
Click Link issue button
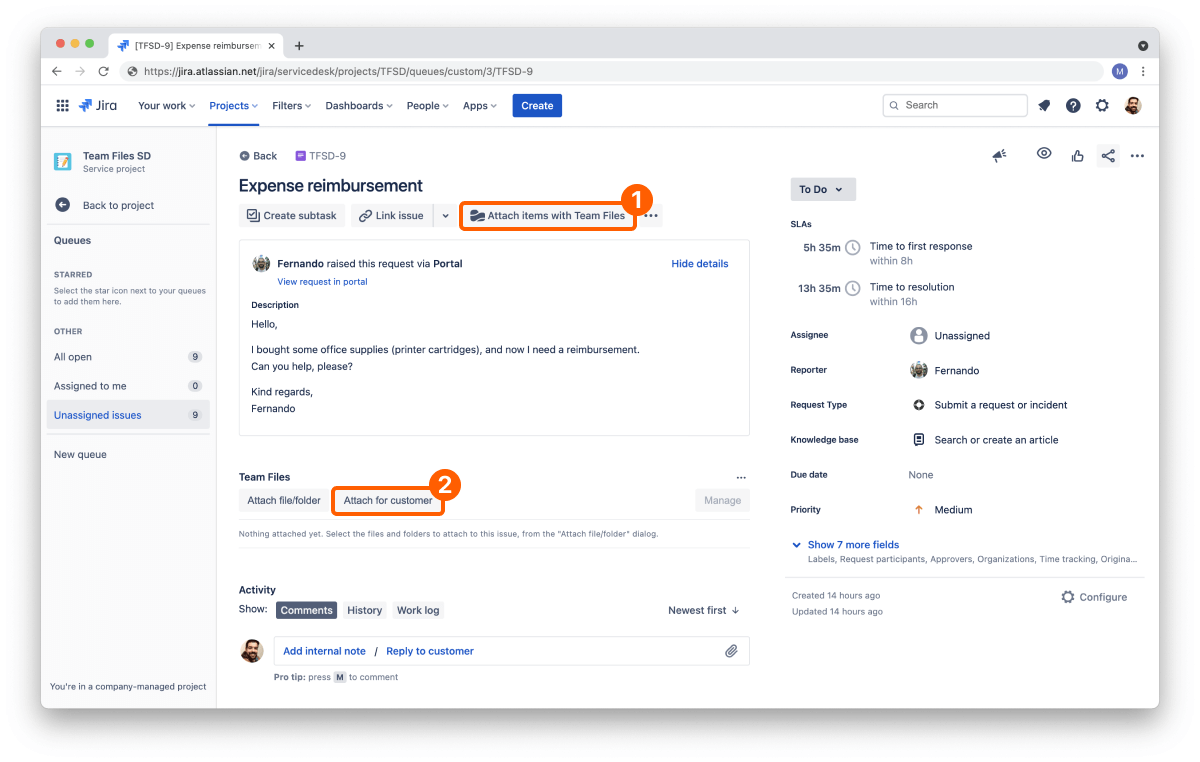392,216
